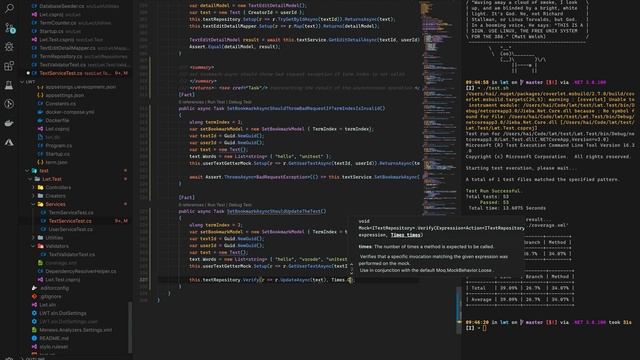This screenshot has width=640, height=360.
Task: Debug Test above SetBookmarkAsyncShouldUpdateTheText method
Action: [x=240, y=204]
